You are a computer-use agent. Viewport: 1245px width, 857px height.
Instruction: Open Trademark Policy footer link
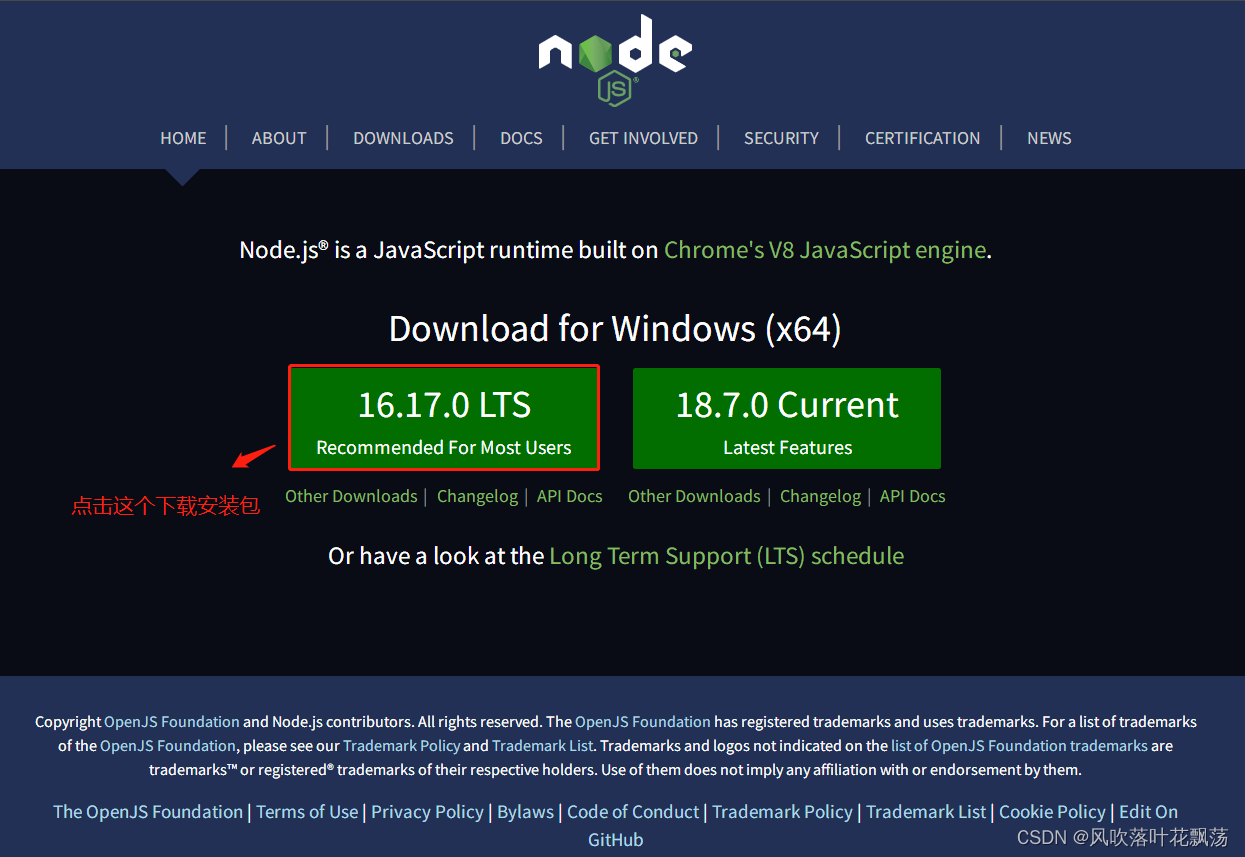pos(783,812)
